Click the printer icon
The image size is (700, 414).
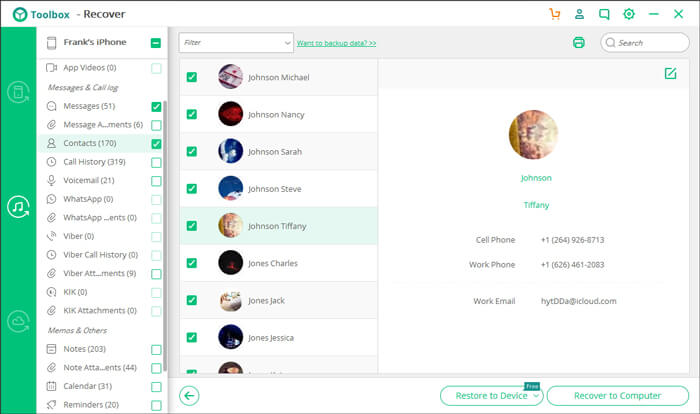point(579,42)
